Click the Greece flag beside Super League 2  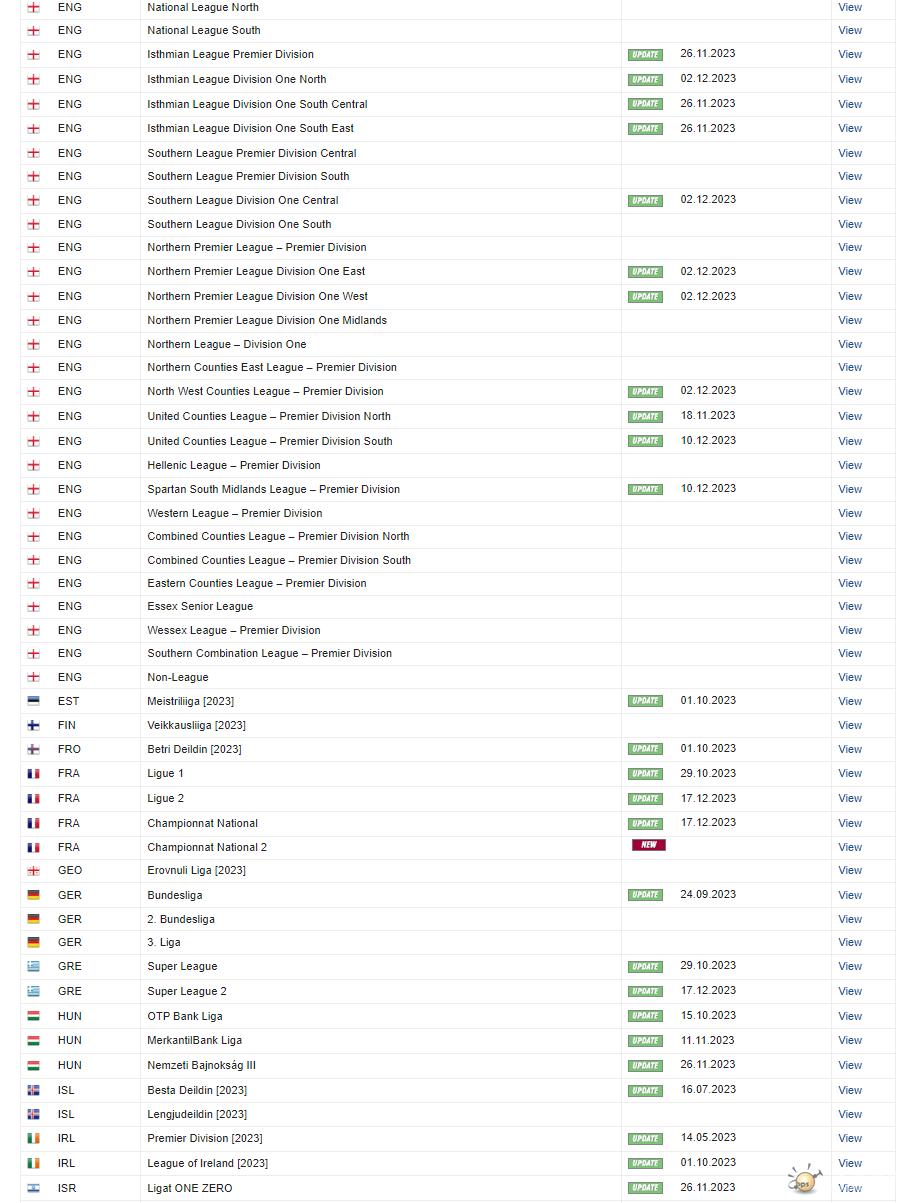34,991
